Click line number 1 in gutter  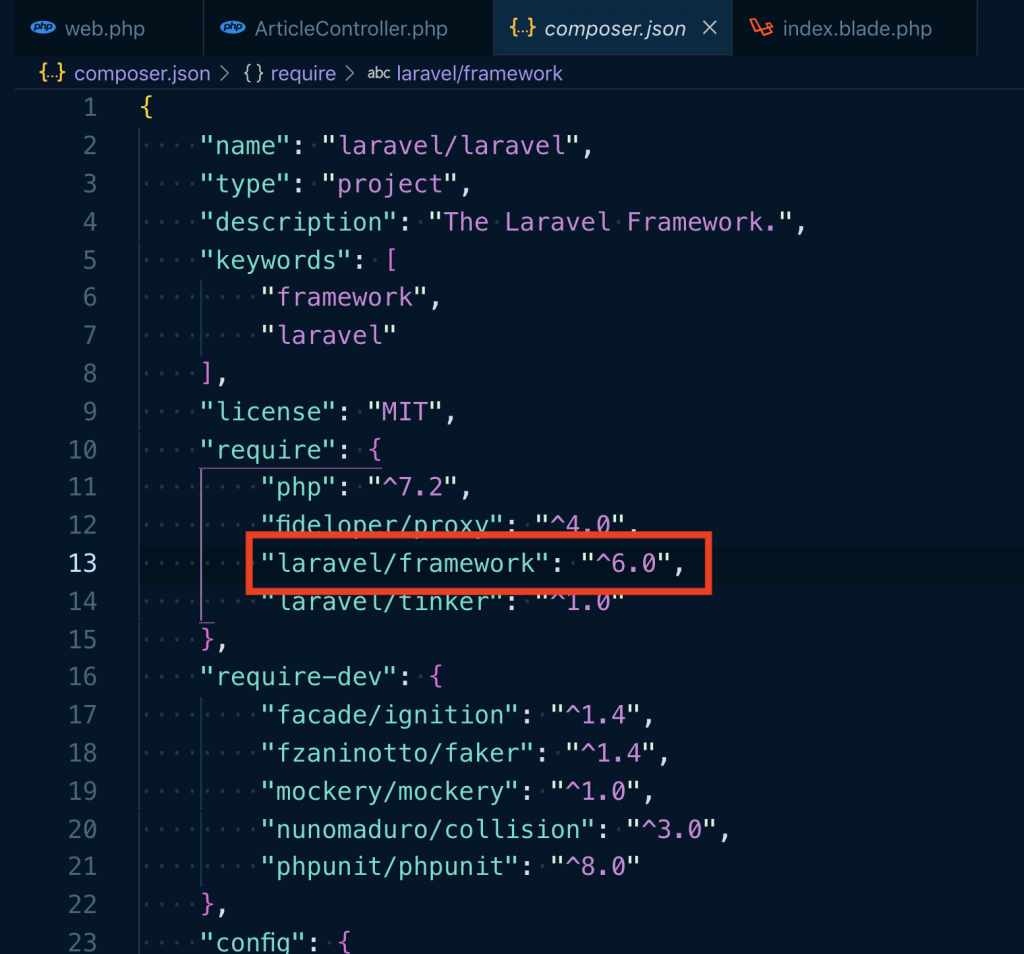click(x=90, y=108)
